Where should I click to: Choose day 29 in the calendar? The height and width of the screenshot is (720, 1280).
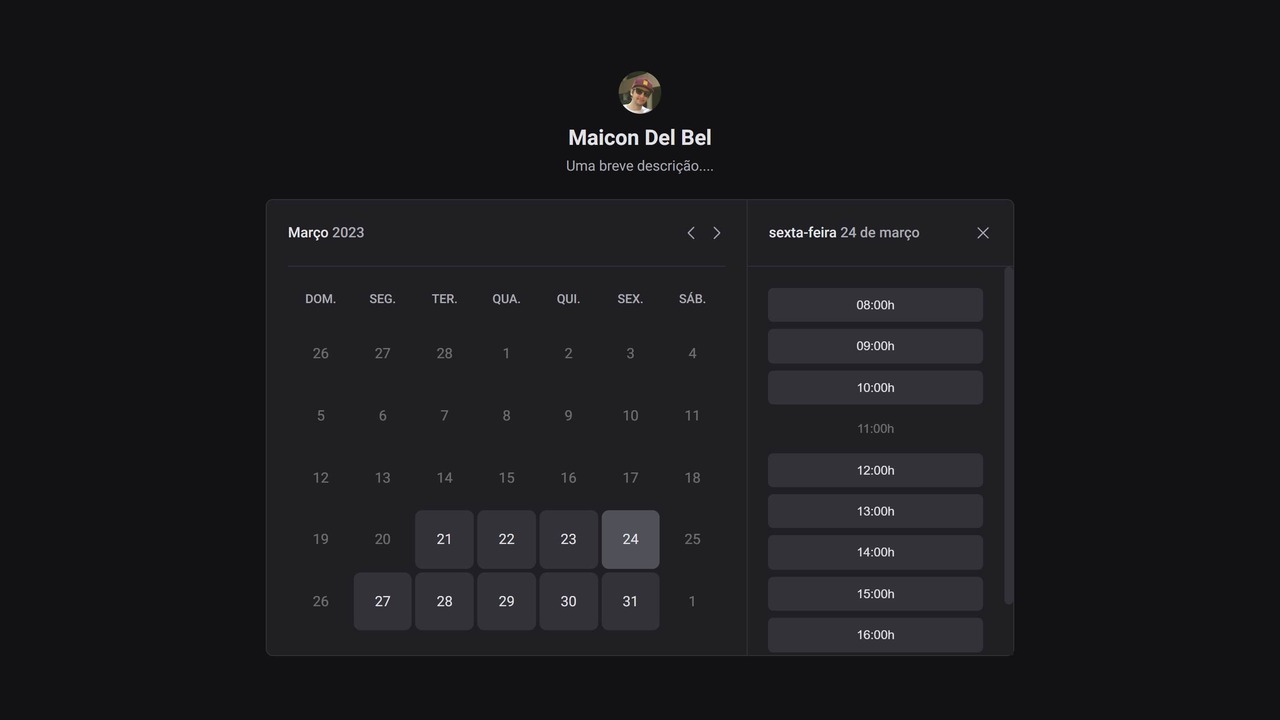click(x=506, y=601)
